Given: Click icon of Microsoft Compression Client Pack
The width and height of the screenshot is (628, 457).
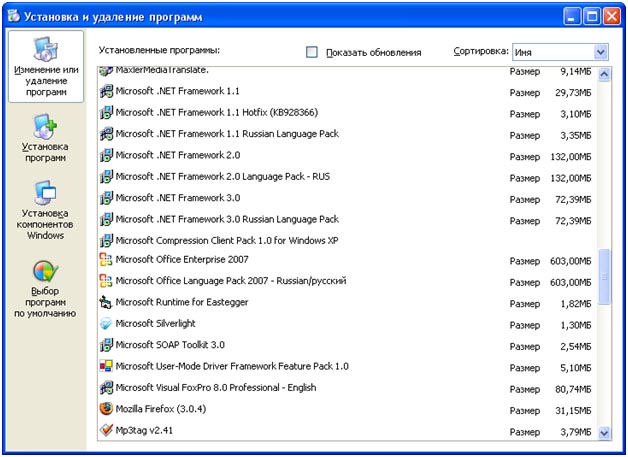Looking at the screenshot, I should pyautogui.click(x=106, y=241).
